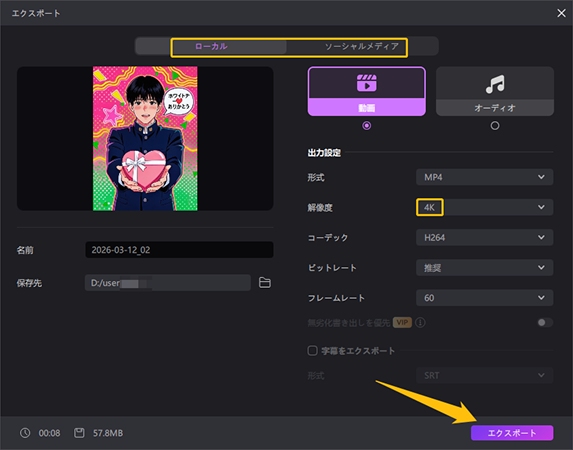The image size is (573, 450).
Task: Switch to the ローカル tab
Action: point(211,46)
